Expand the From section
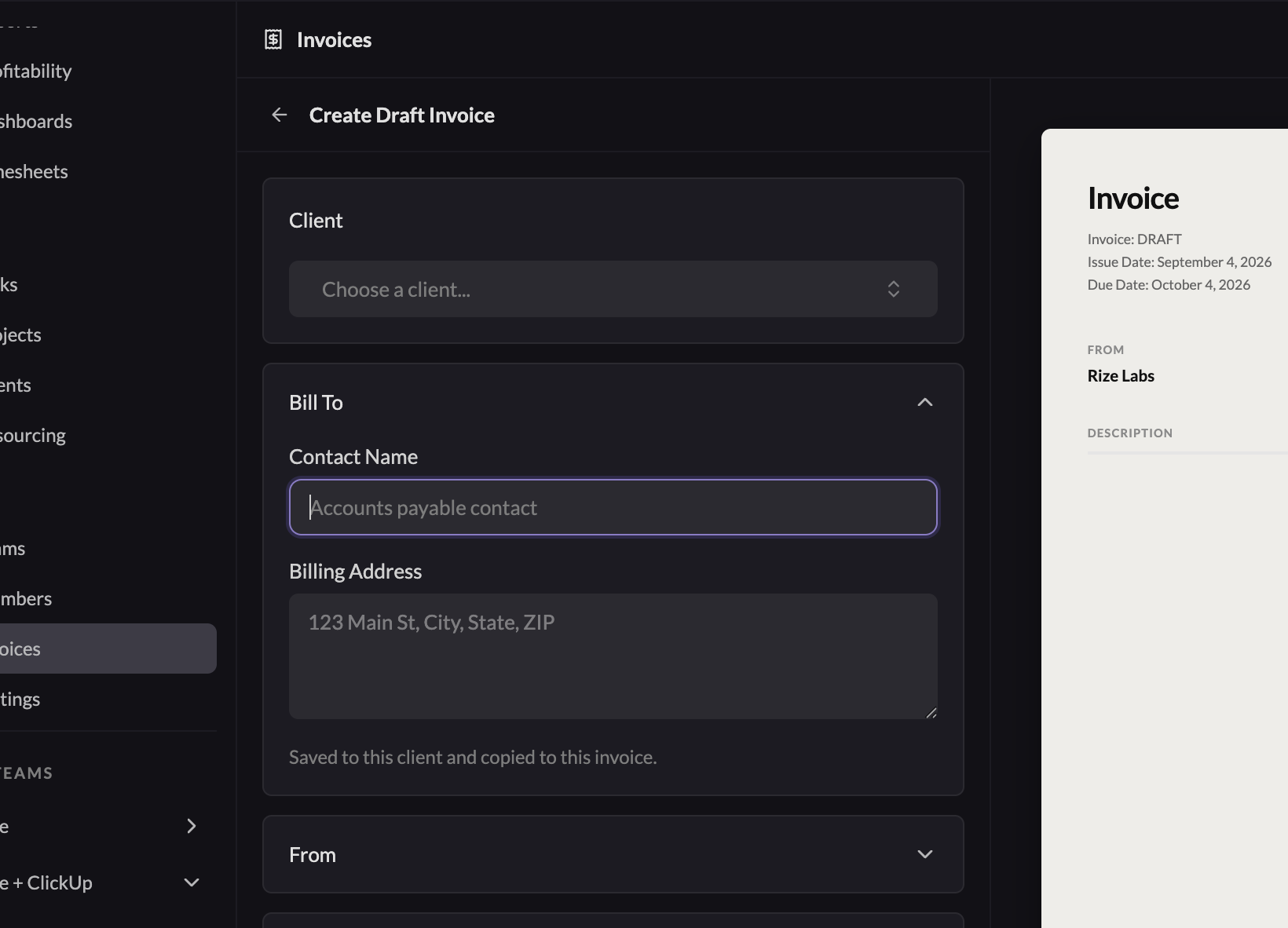The width and height of the screenshot is (1288, 928). 613,854
